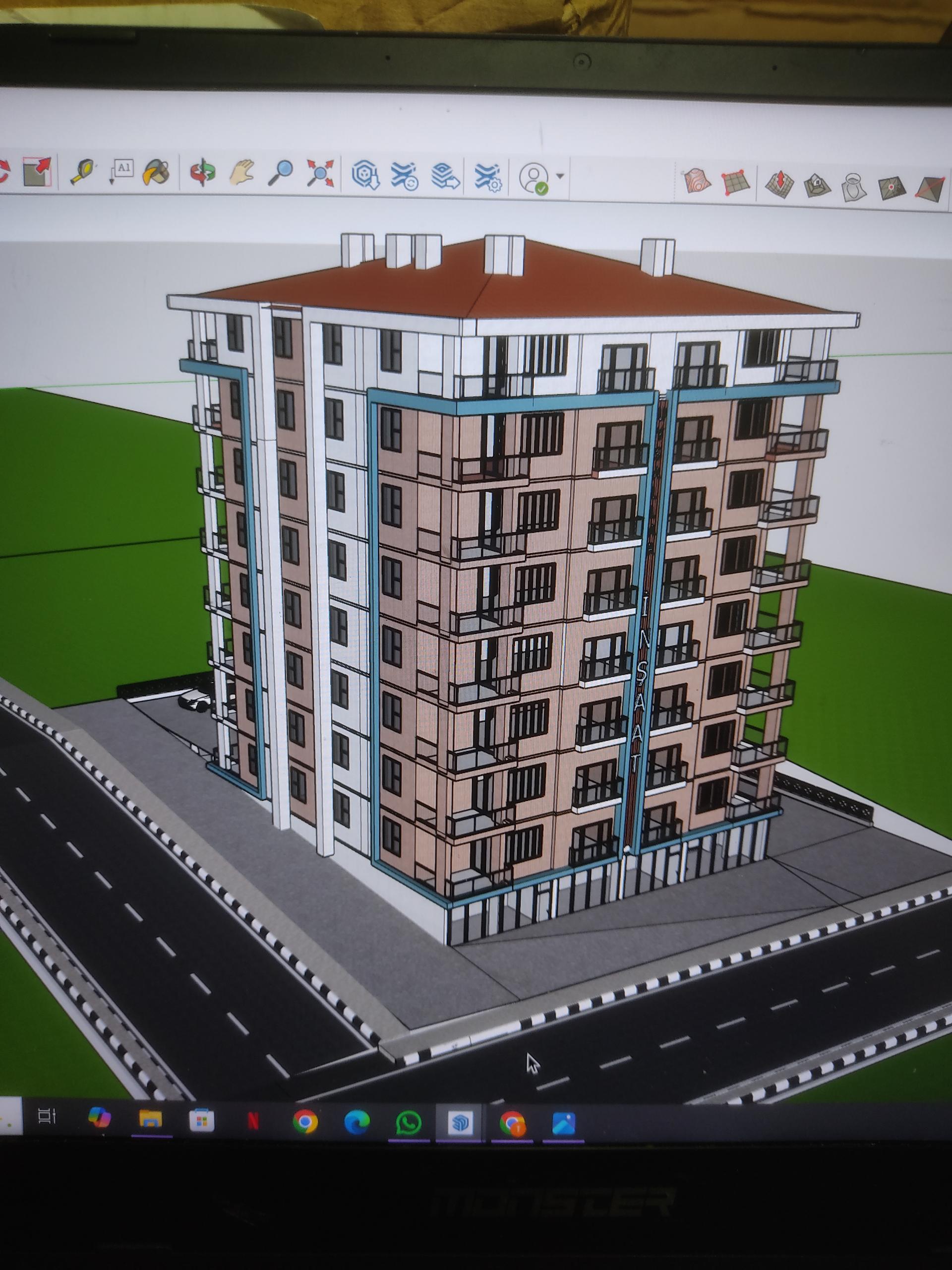Select the Sandbox Smoove tool
Viewport: 952px width, 1270px height.
click(779, 185)
